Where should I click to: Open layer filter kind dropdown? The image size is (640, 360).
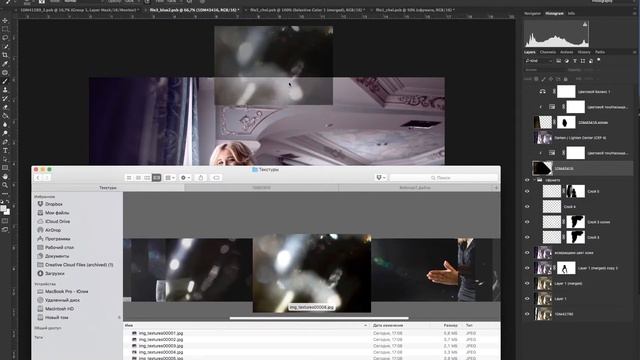coord(539,61)
